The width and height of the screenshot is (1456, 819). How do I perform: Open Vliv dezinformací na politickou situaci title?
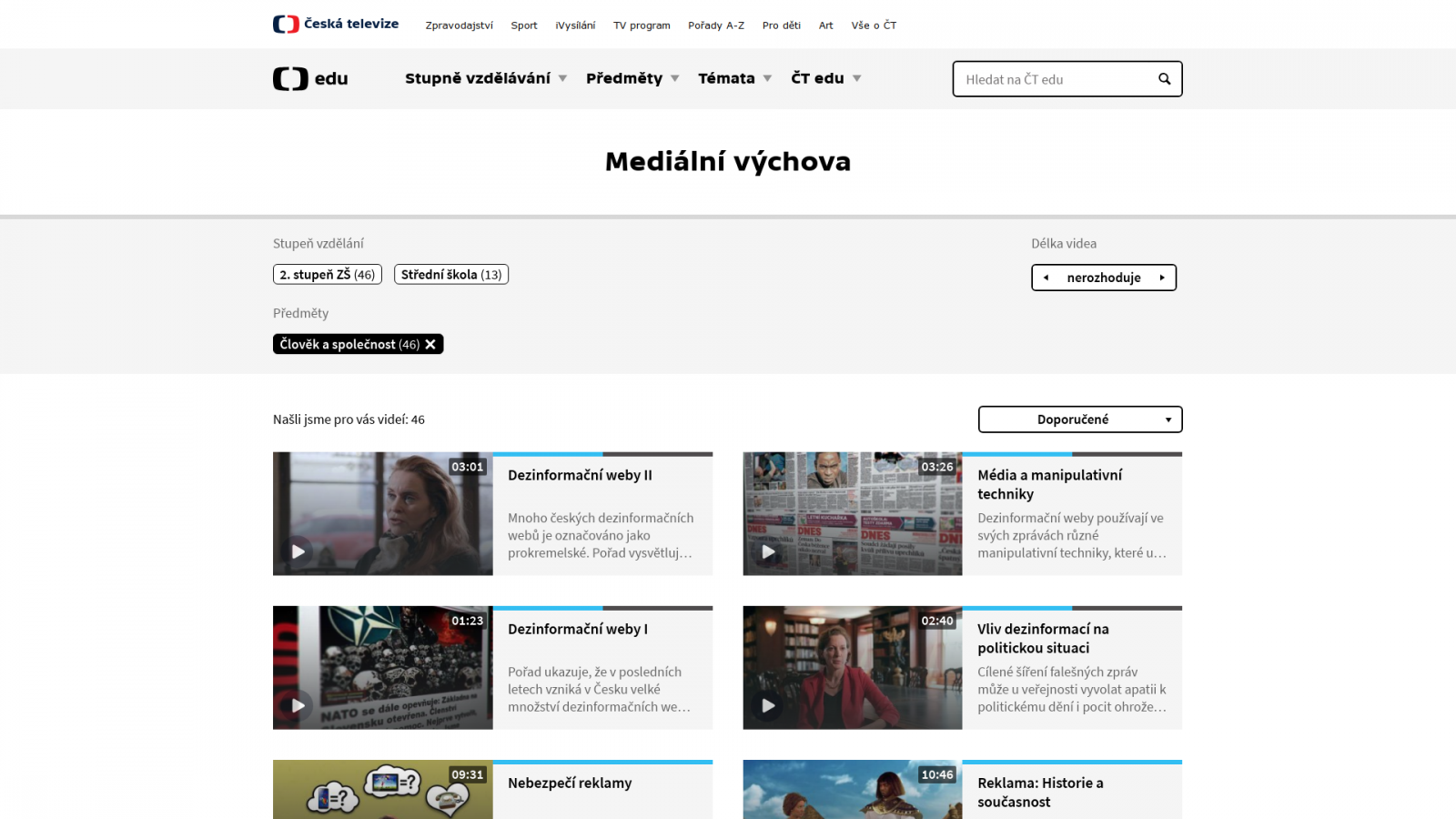click(x=1043, y=638)
